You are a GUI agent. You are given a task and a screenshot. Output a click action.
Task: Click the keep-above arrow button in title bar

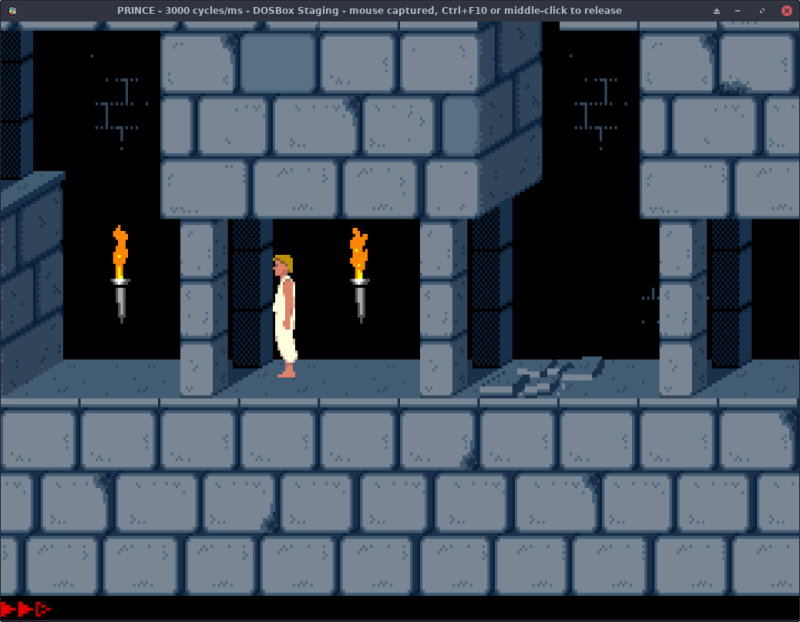click(x=716, y=11)
